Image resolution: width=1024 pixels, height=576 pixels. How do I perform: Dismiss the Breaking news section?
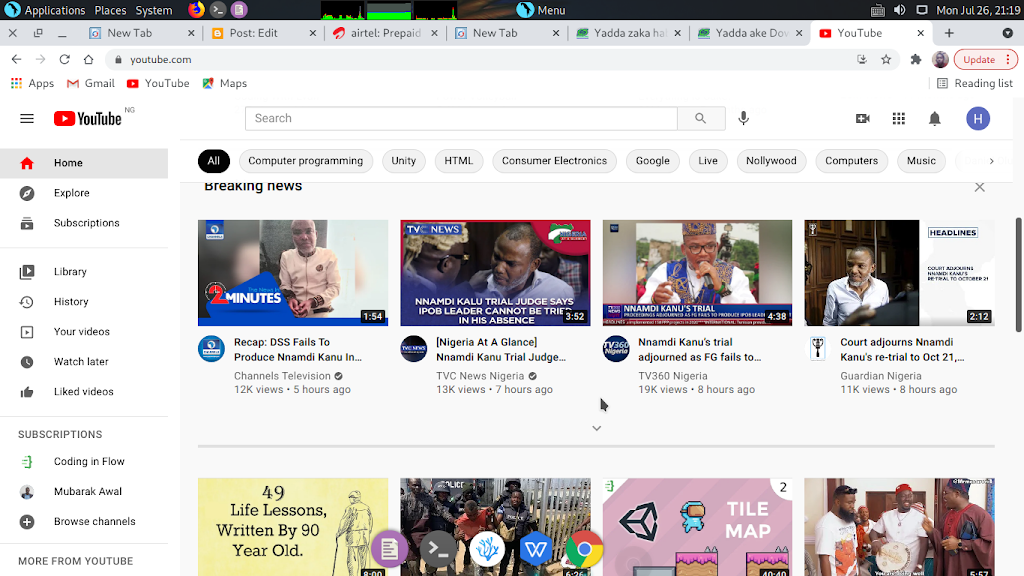[980, 187]
